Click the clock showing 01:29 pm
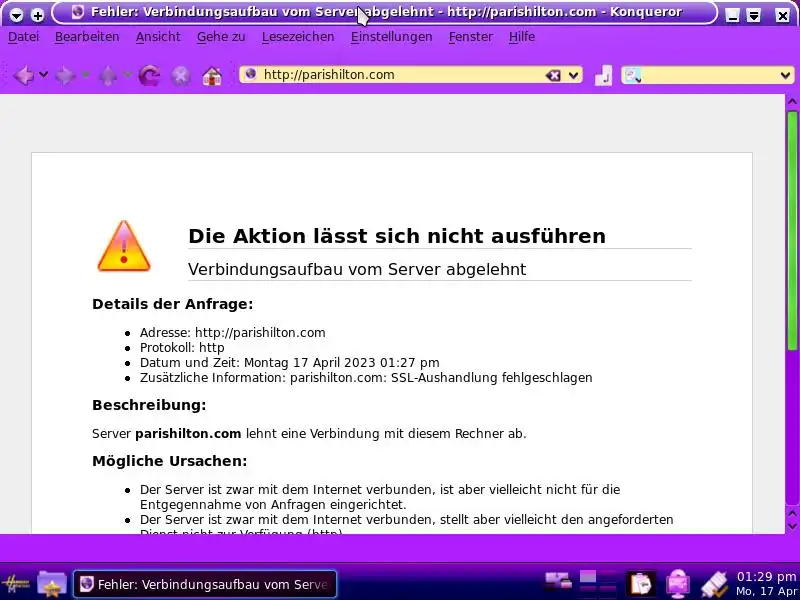 [766, 577]
